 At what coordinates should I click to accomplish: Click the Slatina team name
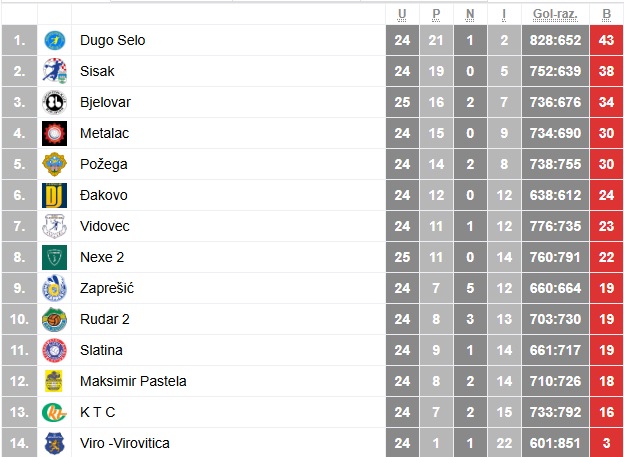(101, 350)
